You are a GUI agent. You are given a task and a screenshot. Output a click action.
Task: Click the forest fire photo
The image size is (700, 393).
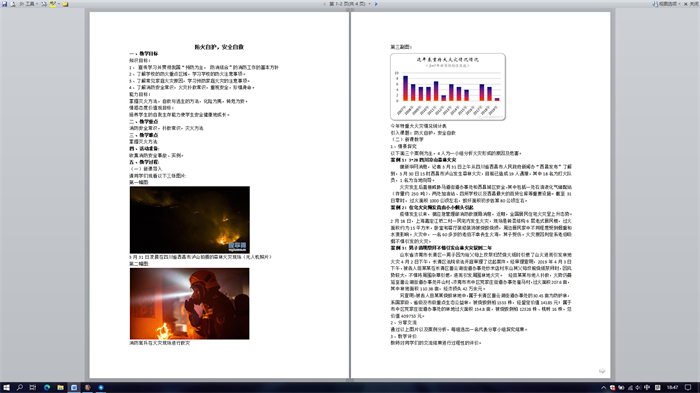pyautogui.click(x=190, y=220)
